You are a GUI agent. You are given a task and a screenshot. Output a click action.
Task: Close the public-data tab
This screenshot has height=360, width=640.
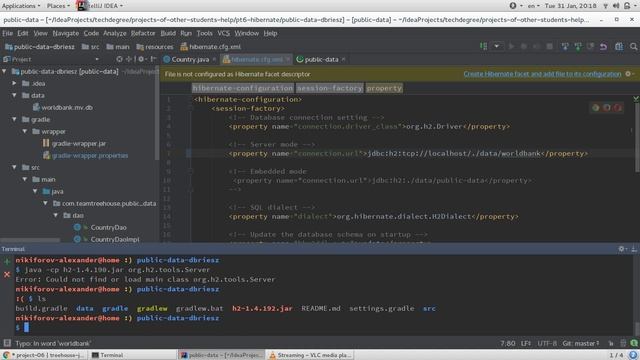tap(343, 60)
